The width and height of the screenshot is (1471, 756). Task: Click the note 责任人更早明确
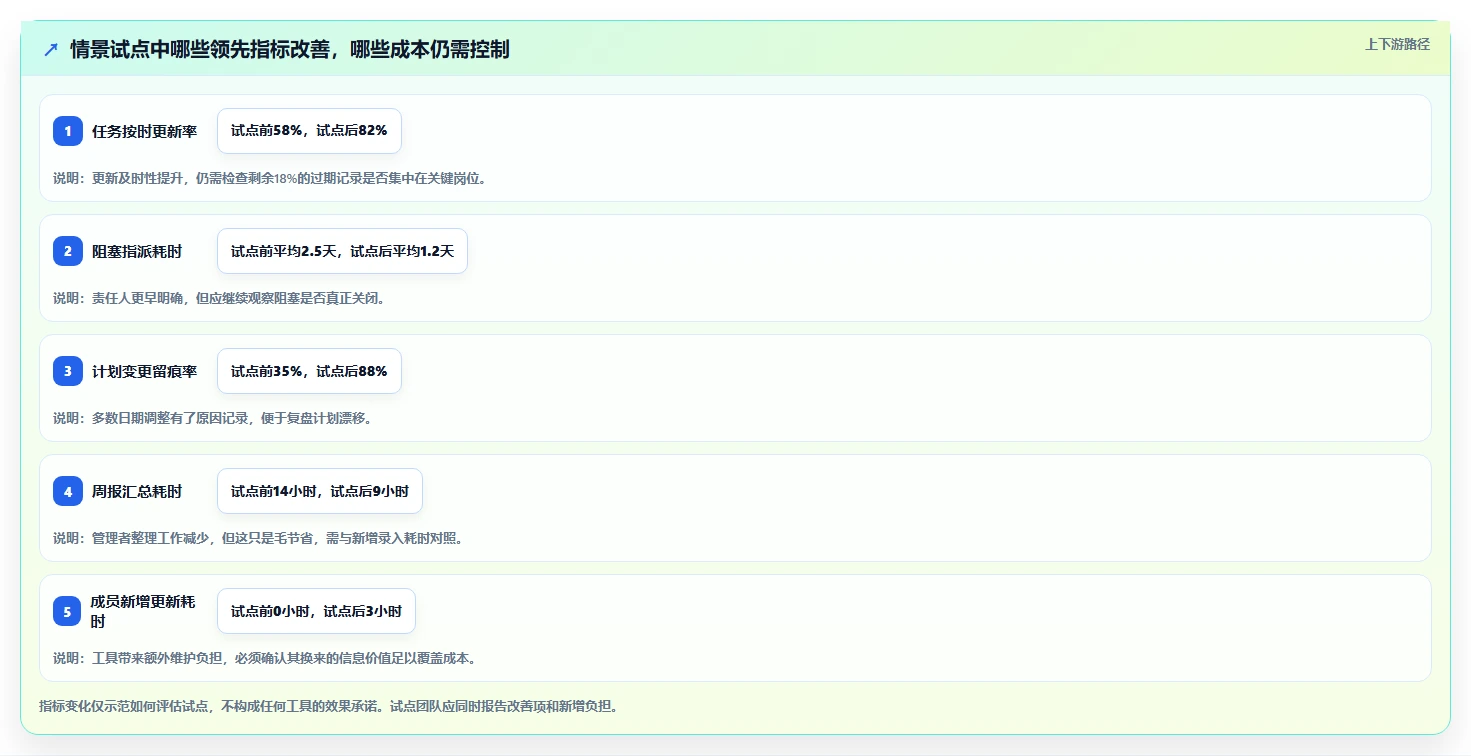tap(219, 298)
